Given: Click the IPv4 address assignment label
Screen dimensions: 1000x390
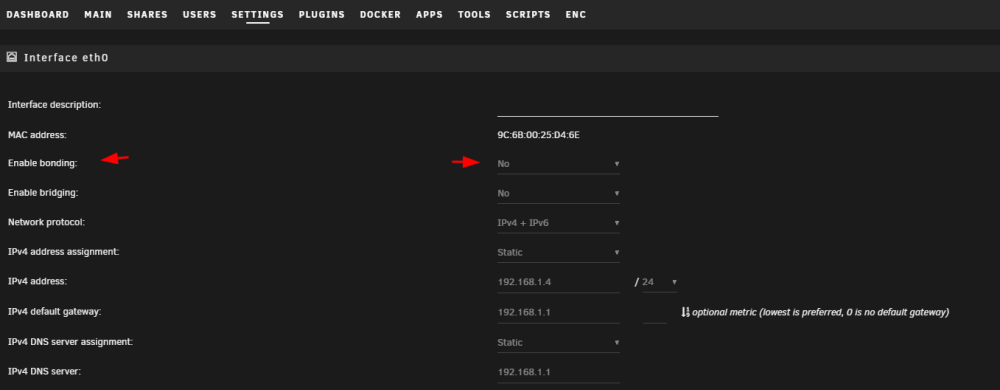Looking at the screenshot, I should point(64,252).
